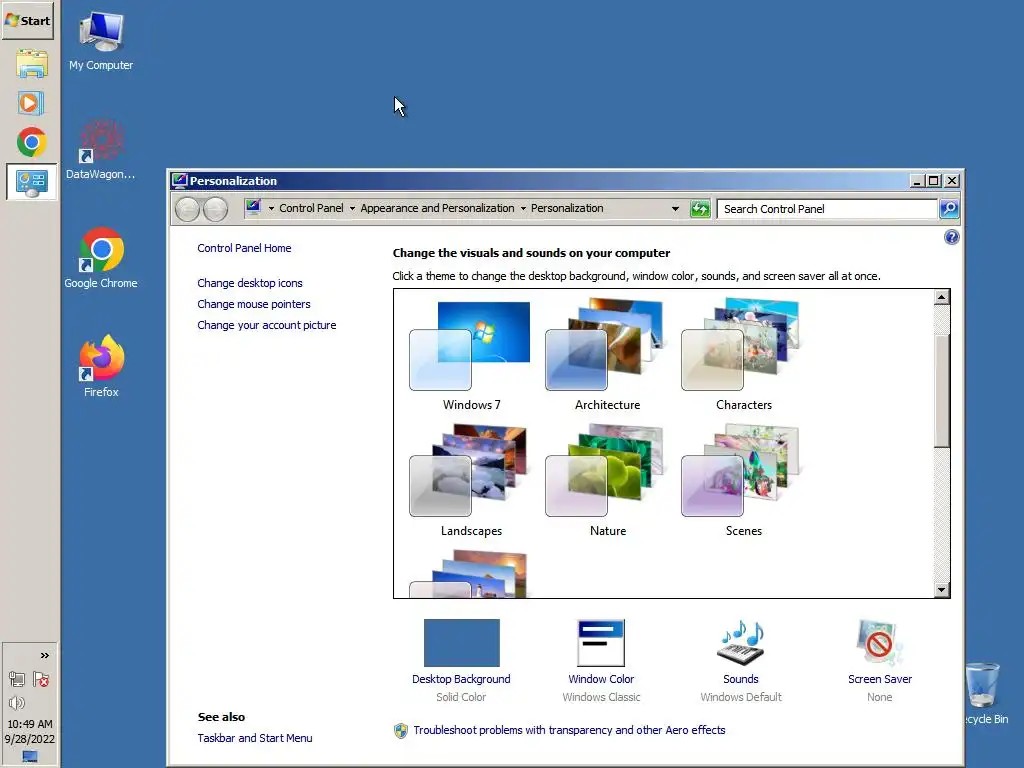This screenshot has height=768, width=1024.
Task: Refresh the Personalization page
Action: [700, 209]
